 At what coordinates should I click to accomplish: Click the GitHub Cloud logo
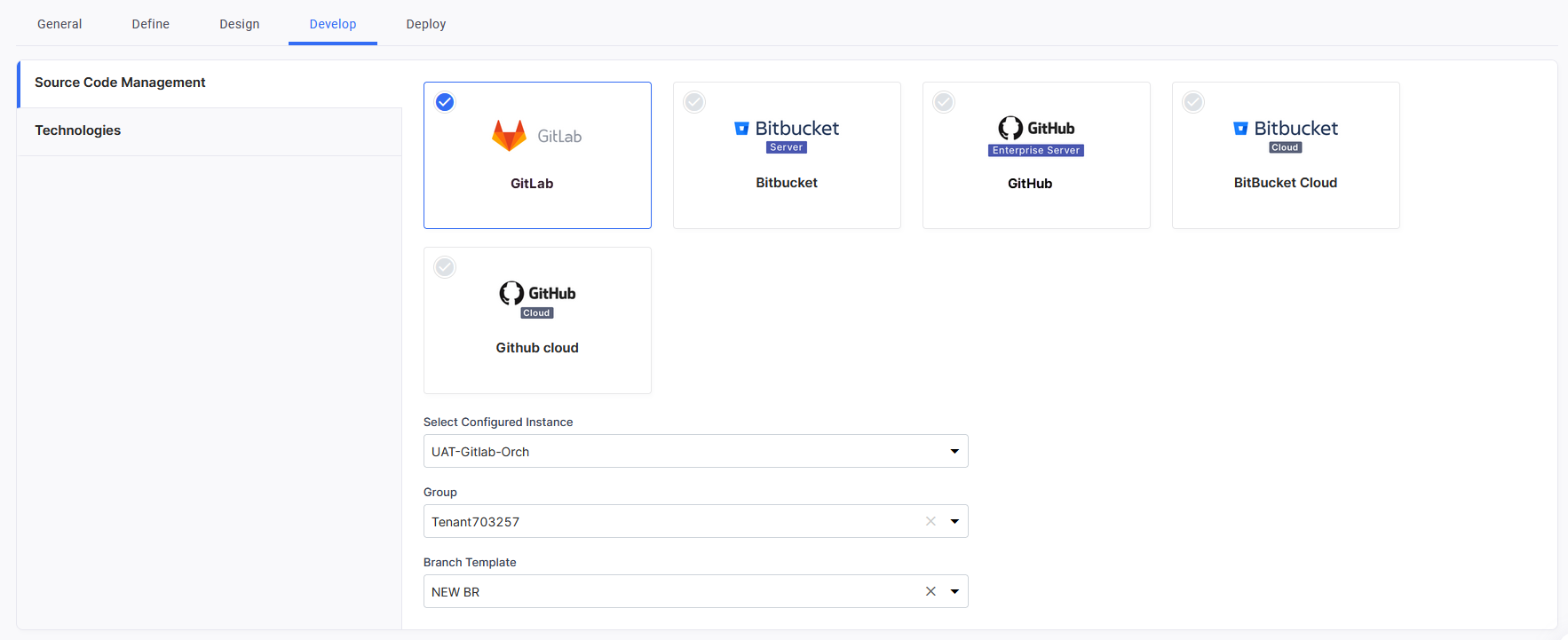coord(537,300)
